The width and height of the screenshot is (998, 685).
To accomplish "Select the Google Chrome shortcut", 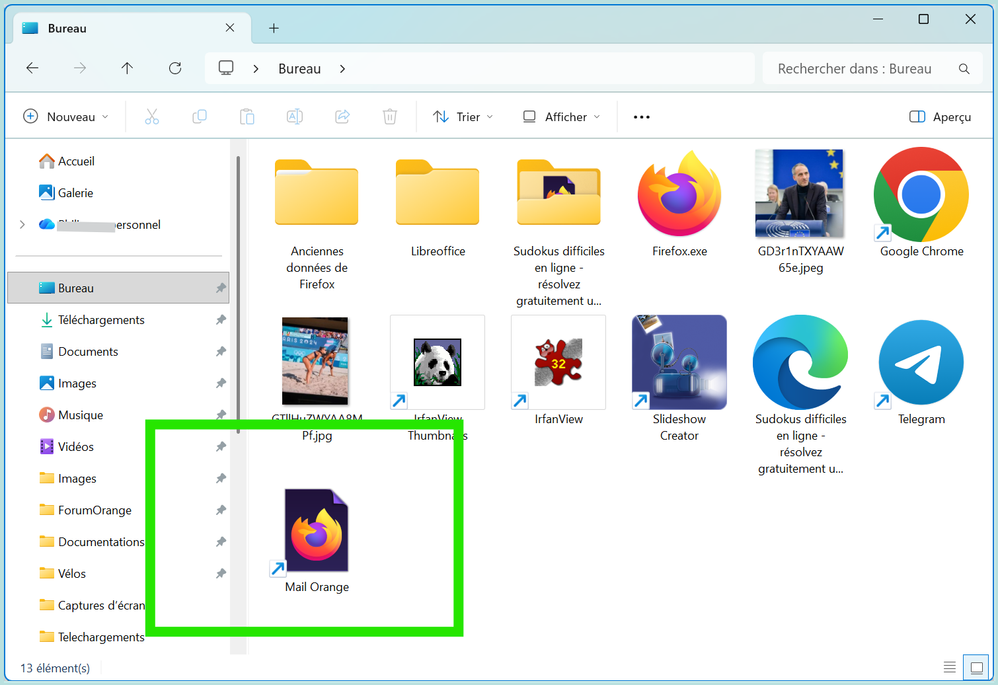I will (920, 195).
